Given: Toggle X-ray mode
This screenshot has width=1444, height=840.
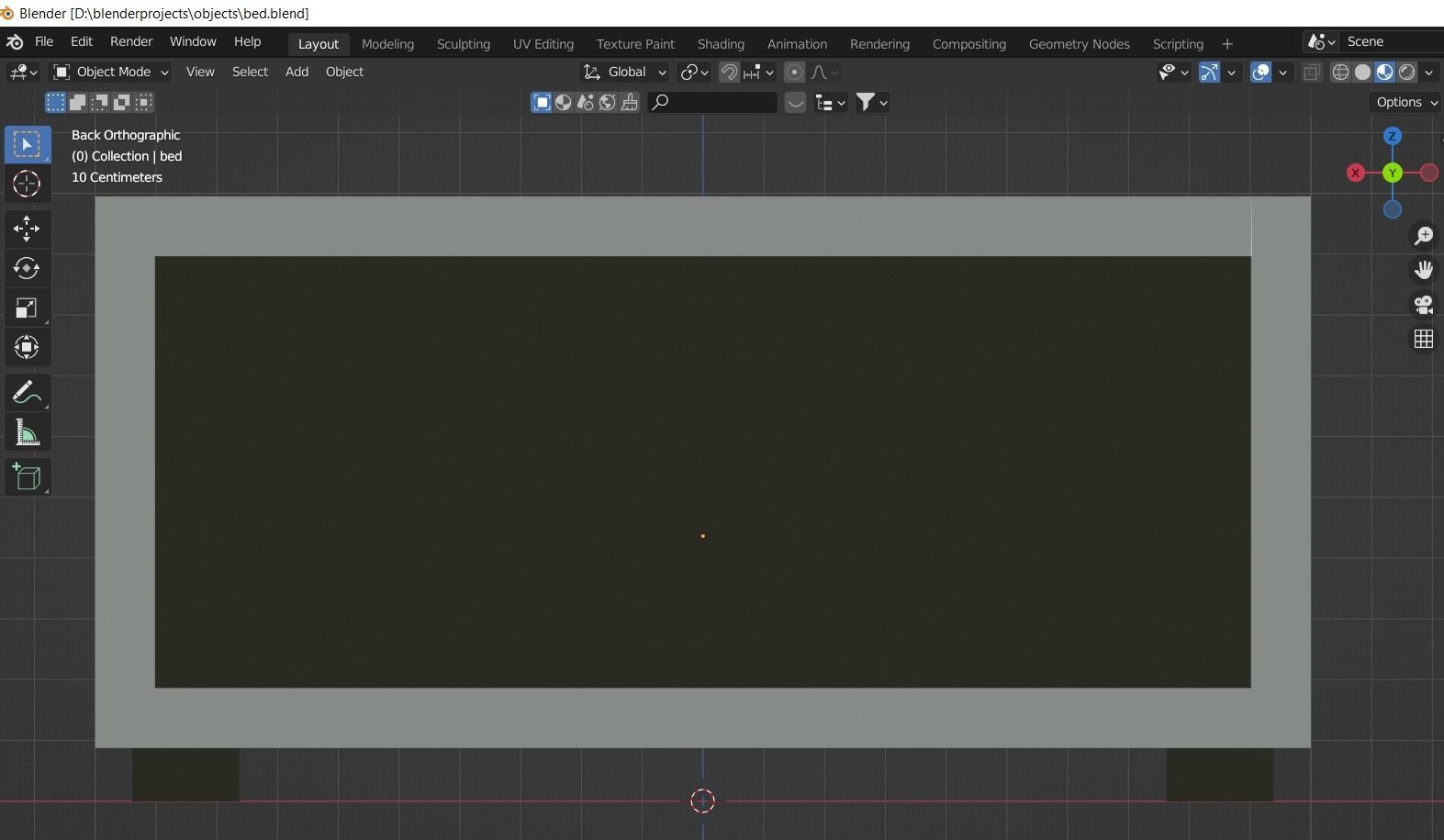Looking at the screenshot, I should pyautogui.click(x=1312, y=72).
